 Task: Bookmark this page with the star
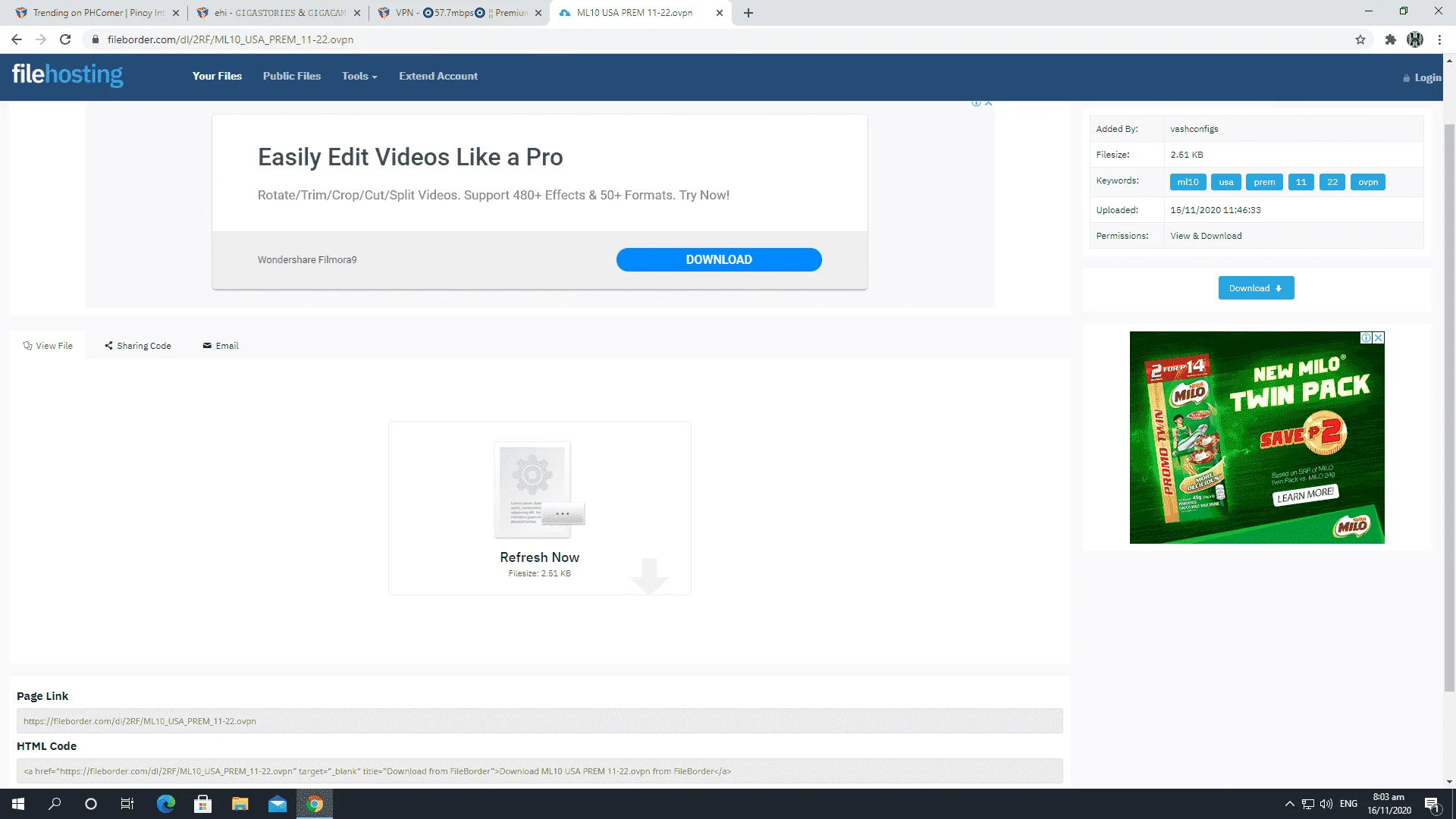[x=1360, y=39]
